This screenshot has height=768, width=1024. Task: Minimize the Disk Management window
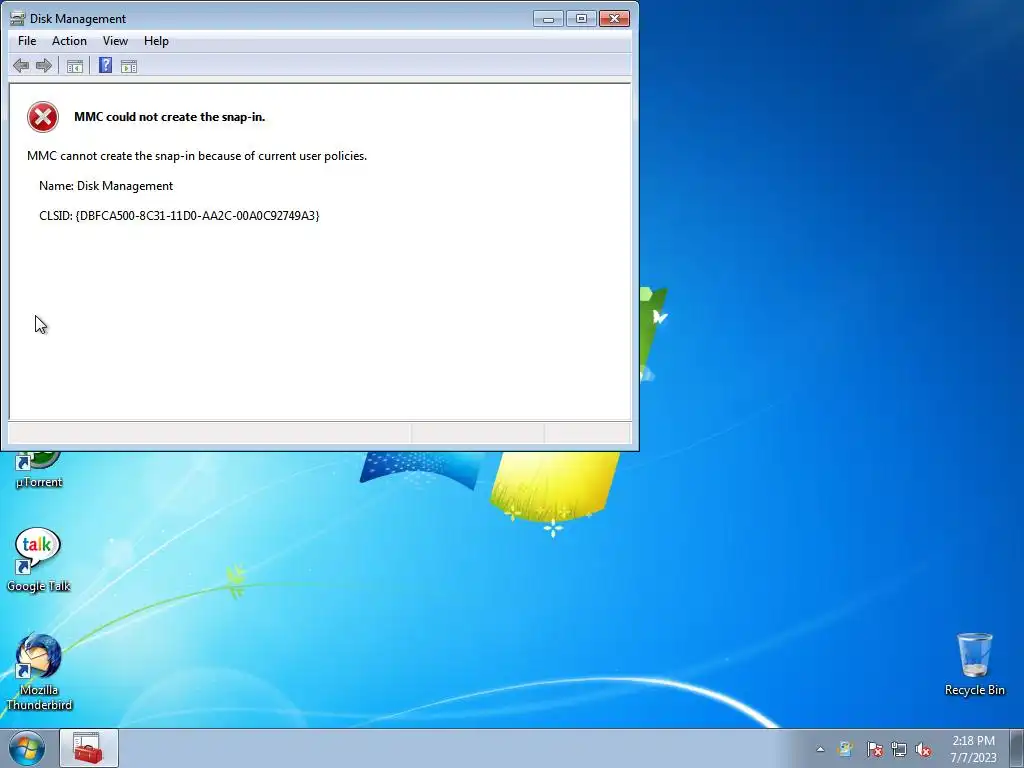(548, 18)
